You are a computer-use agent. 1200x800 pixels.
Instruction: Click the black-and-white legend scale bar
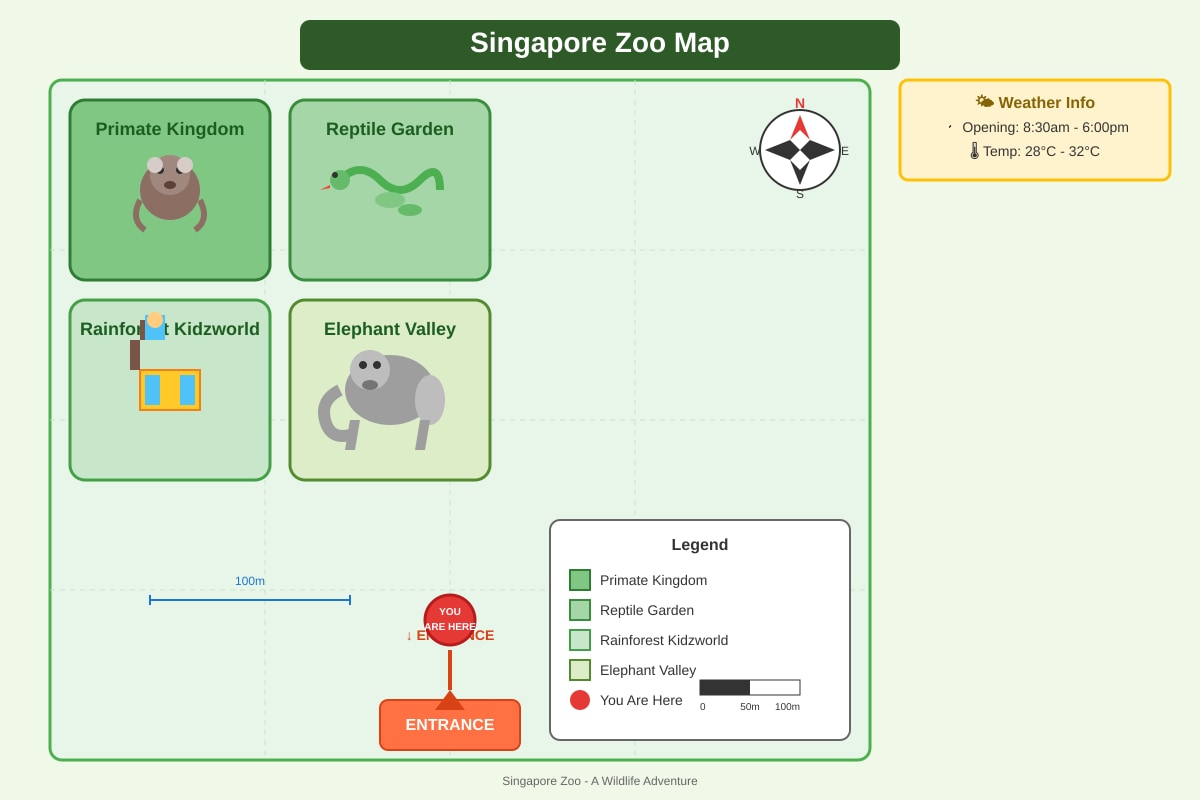tap(750, 688)
